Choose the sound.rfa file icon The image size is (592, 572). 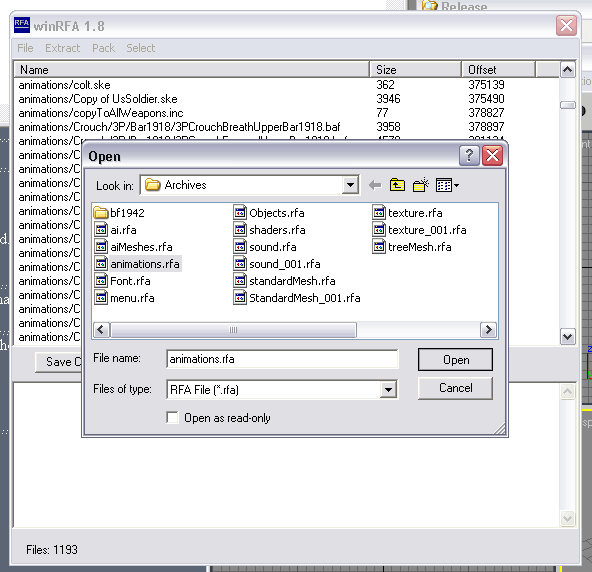click(x=240, y=247)
